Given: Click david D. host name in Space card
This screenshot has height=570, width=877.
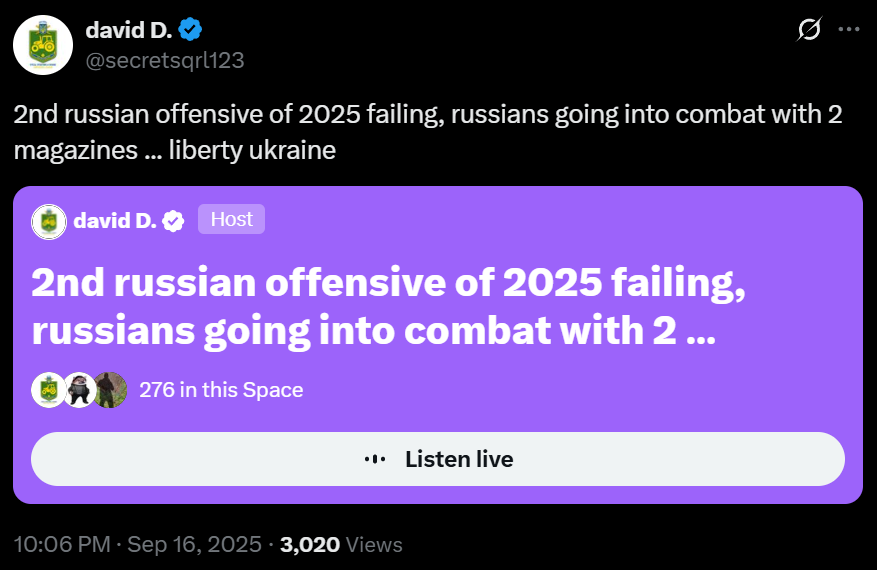Looking at the screenshot, I should coord(115,221).
